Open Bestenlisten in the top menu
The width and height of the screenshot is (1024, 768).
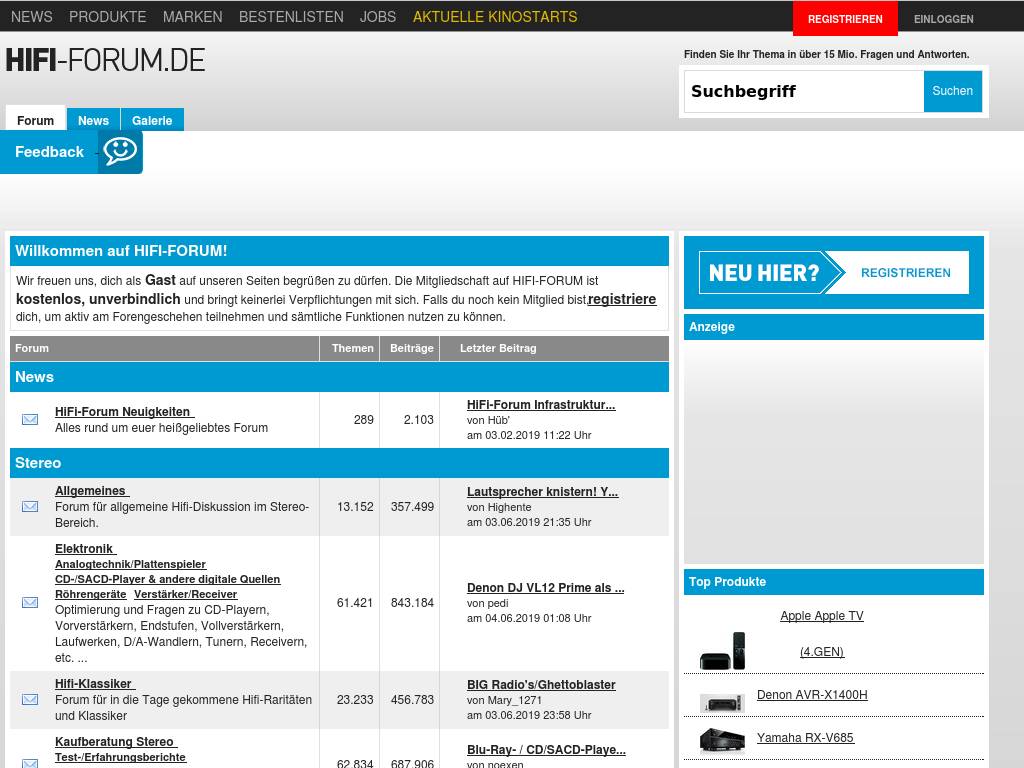coord(291,17)
